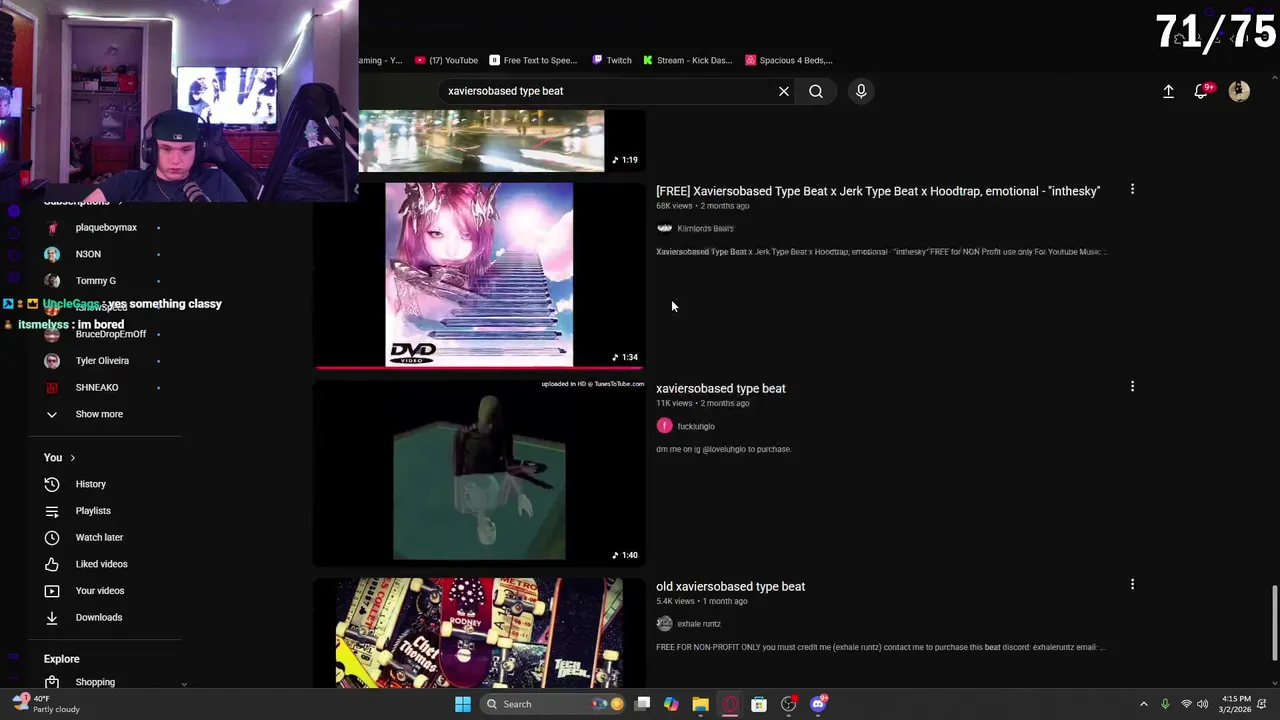Image resolution: width=1280 pixels, height=720 pixels.
Task: Click the Downloads arrow icon
Action: [52, 617]
